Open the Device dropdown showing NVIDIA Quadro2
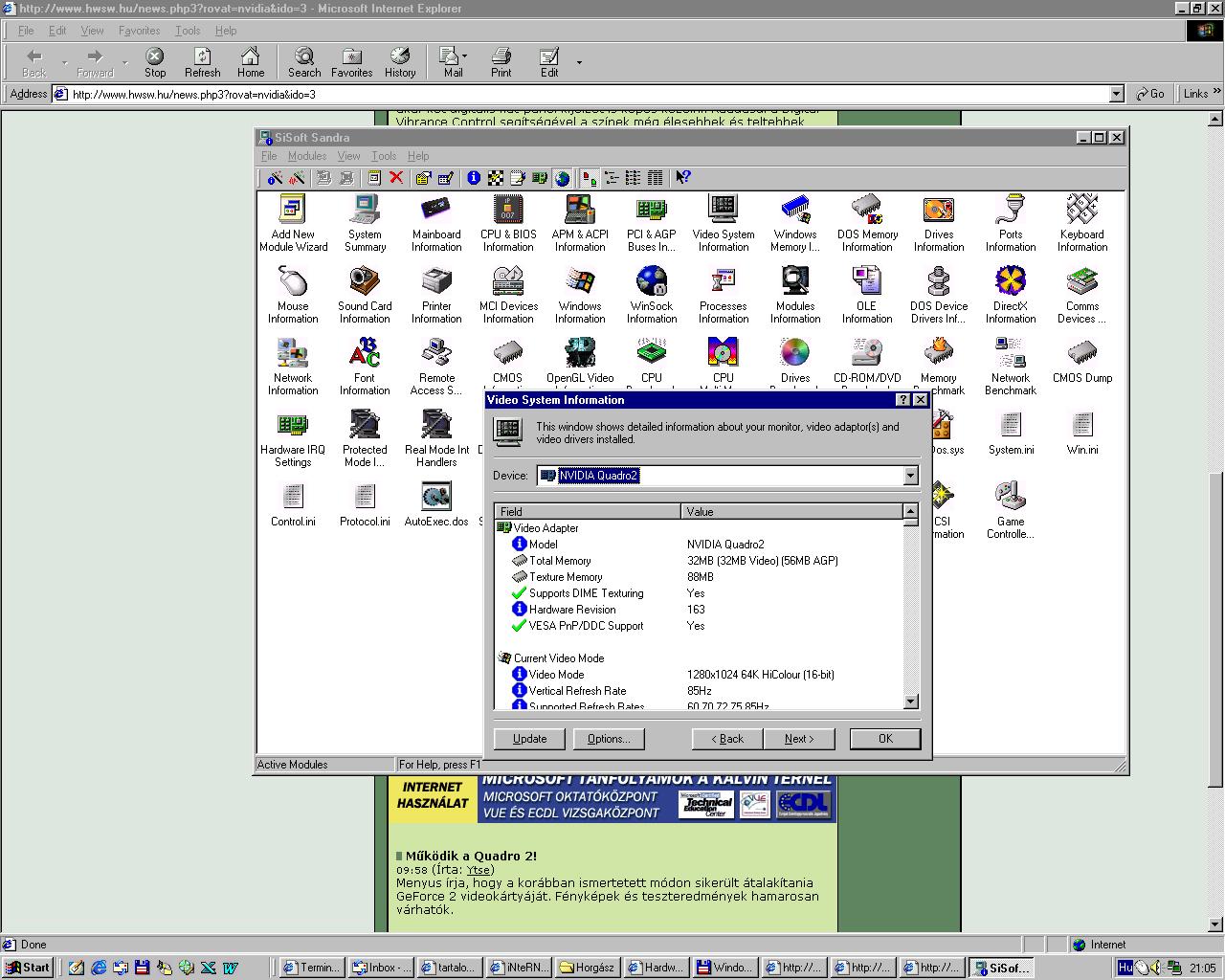The image size is (1225, 980). tap(910, 476)
